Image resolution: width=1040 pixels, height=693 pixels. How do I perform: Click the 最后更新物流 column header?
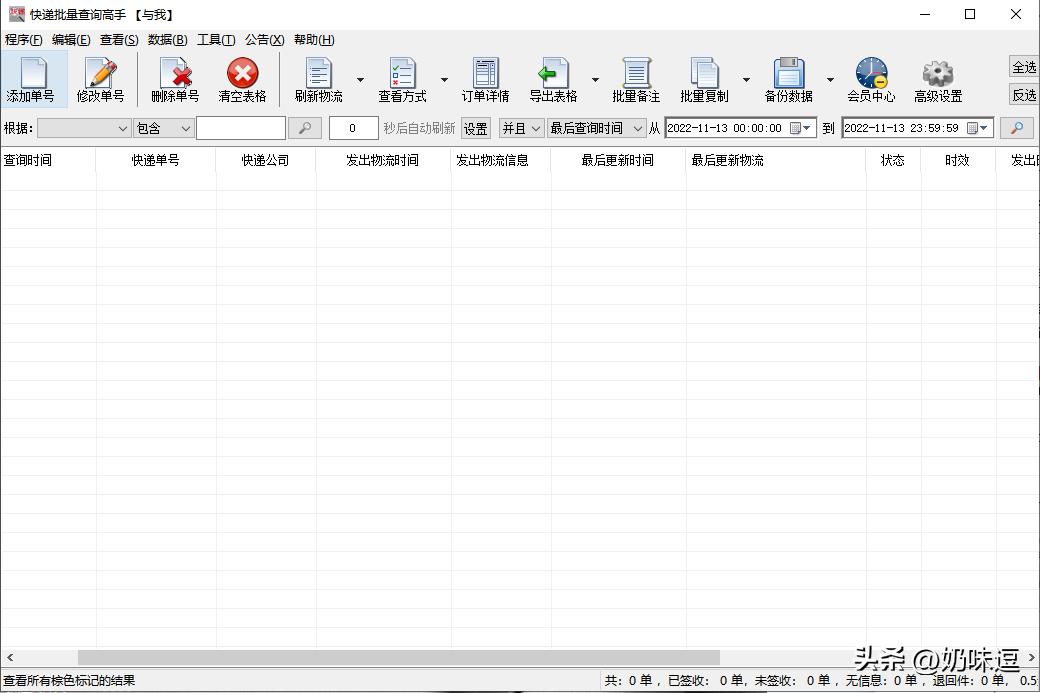pos(776,160)
